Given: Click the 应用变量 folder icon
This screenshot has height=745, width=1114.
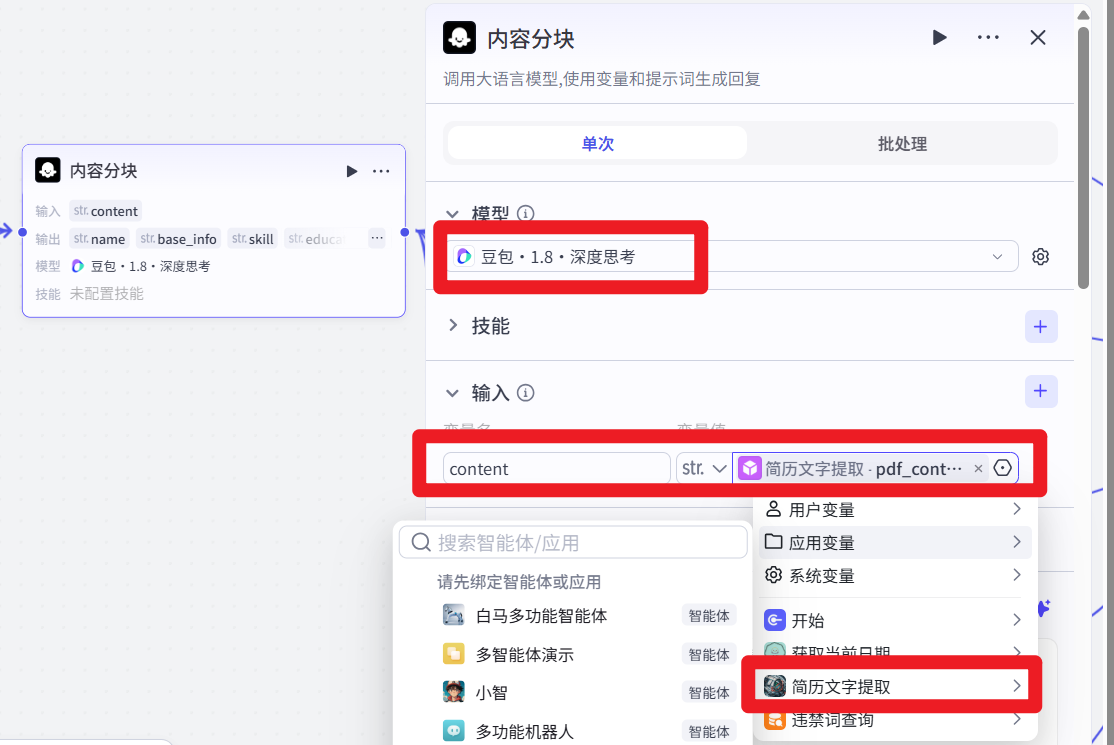Looking at the screenshot, I should point(773,542).
